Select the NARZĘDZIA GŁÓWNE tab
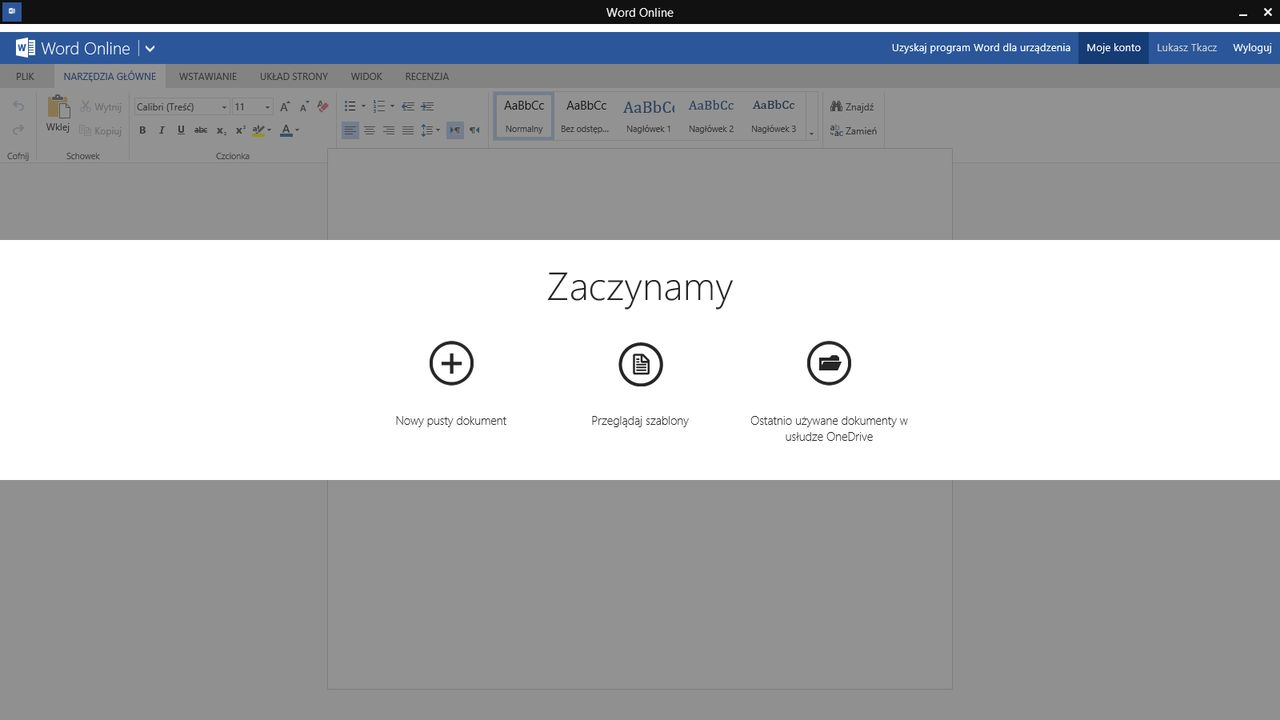1280x720 pixels. pos(110,76)
